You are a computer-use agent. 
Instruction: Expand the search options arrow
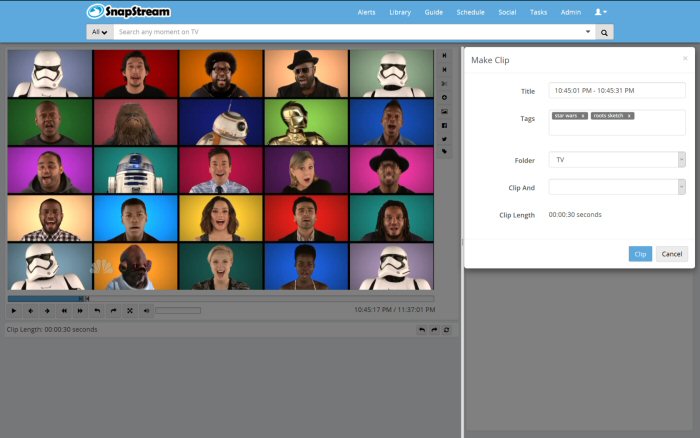(x=588, y=31)
